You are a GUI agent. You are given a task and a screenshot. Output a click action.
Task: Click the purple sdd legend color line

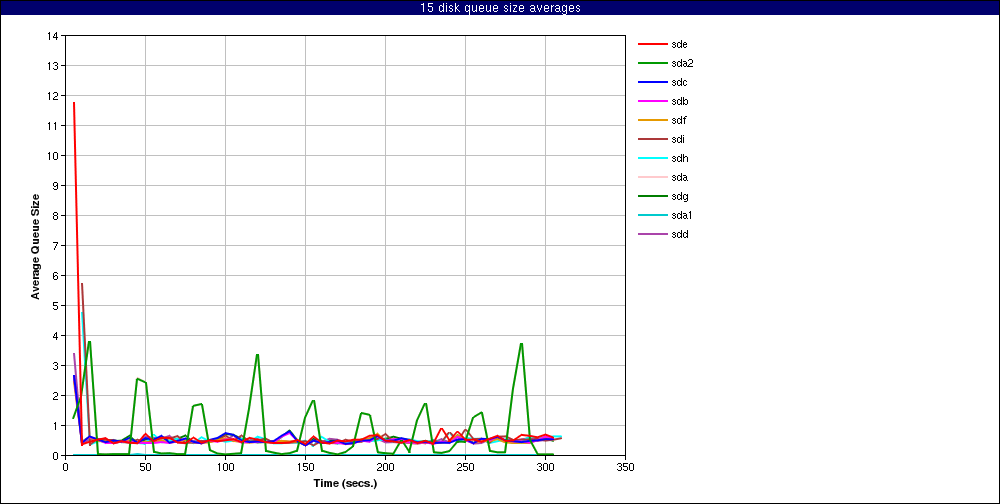pyautogui.click(x=652, y=235)
